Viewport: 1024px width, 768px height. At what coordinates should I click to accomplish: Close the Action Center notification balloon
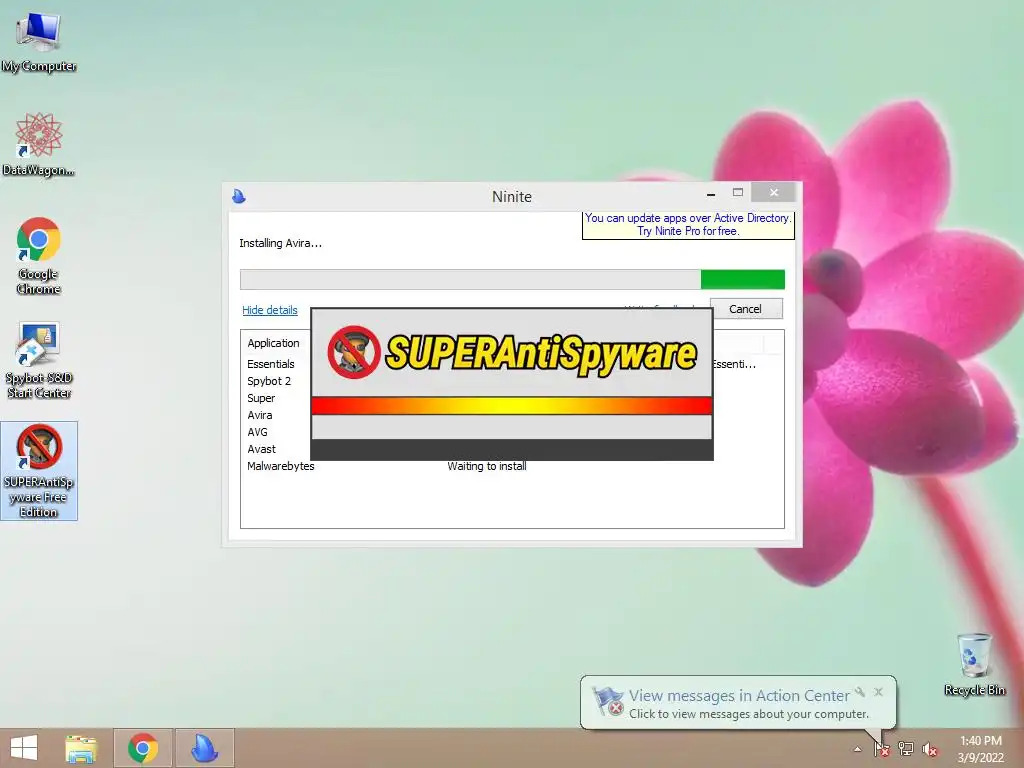point(878,692)
